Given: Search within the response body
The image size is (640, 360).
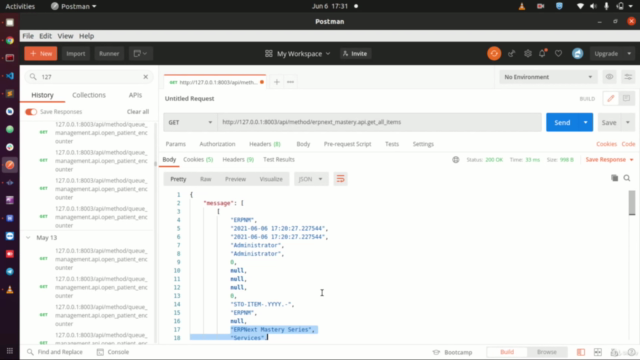Looking at the screenshot, I should click(627, 178).
